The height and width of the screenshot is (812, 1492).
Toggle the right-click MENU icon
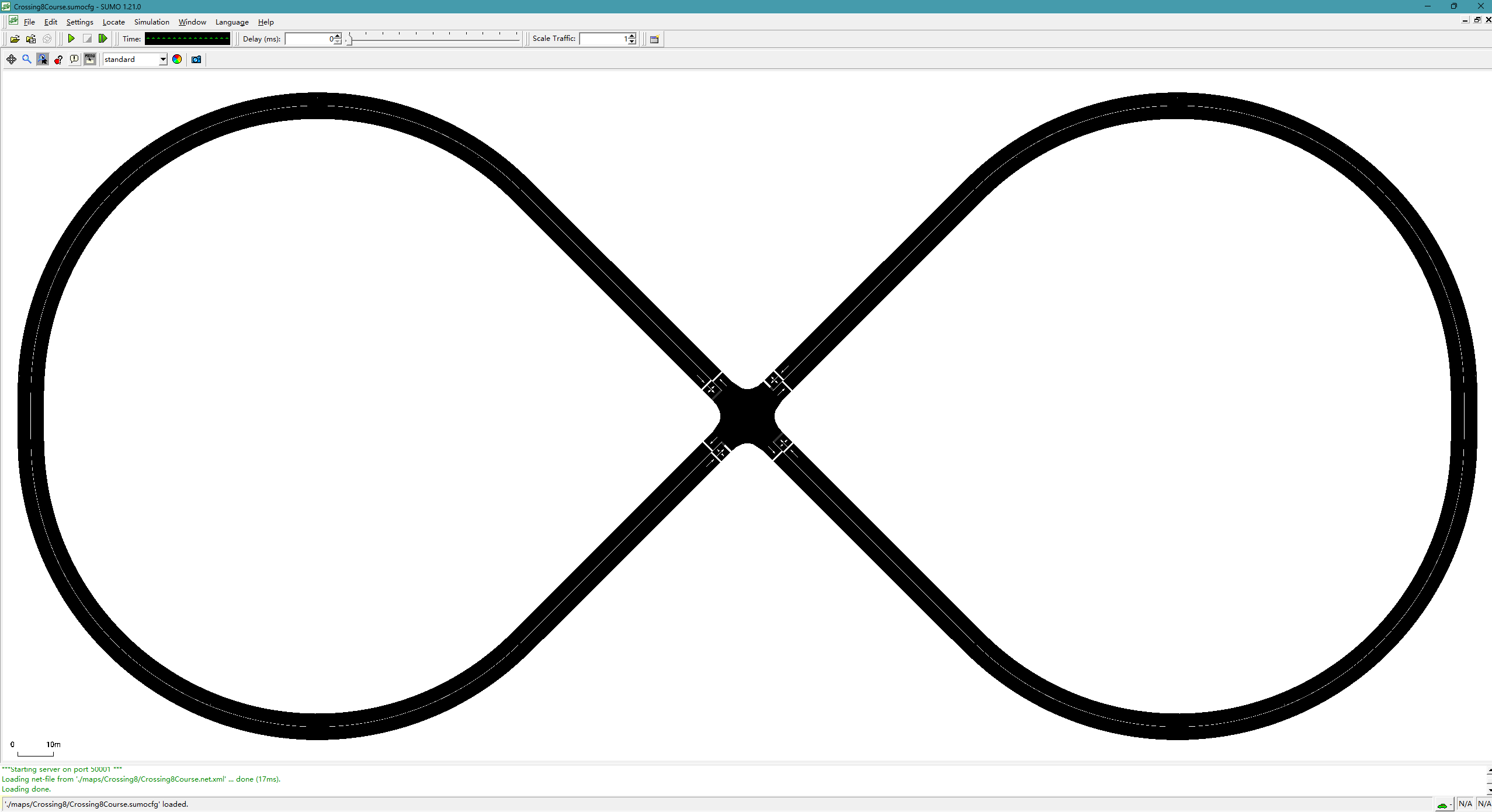coord(90,59)
